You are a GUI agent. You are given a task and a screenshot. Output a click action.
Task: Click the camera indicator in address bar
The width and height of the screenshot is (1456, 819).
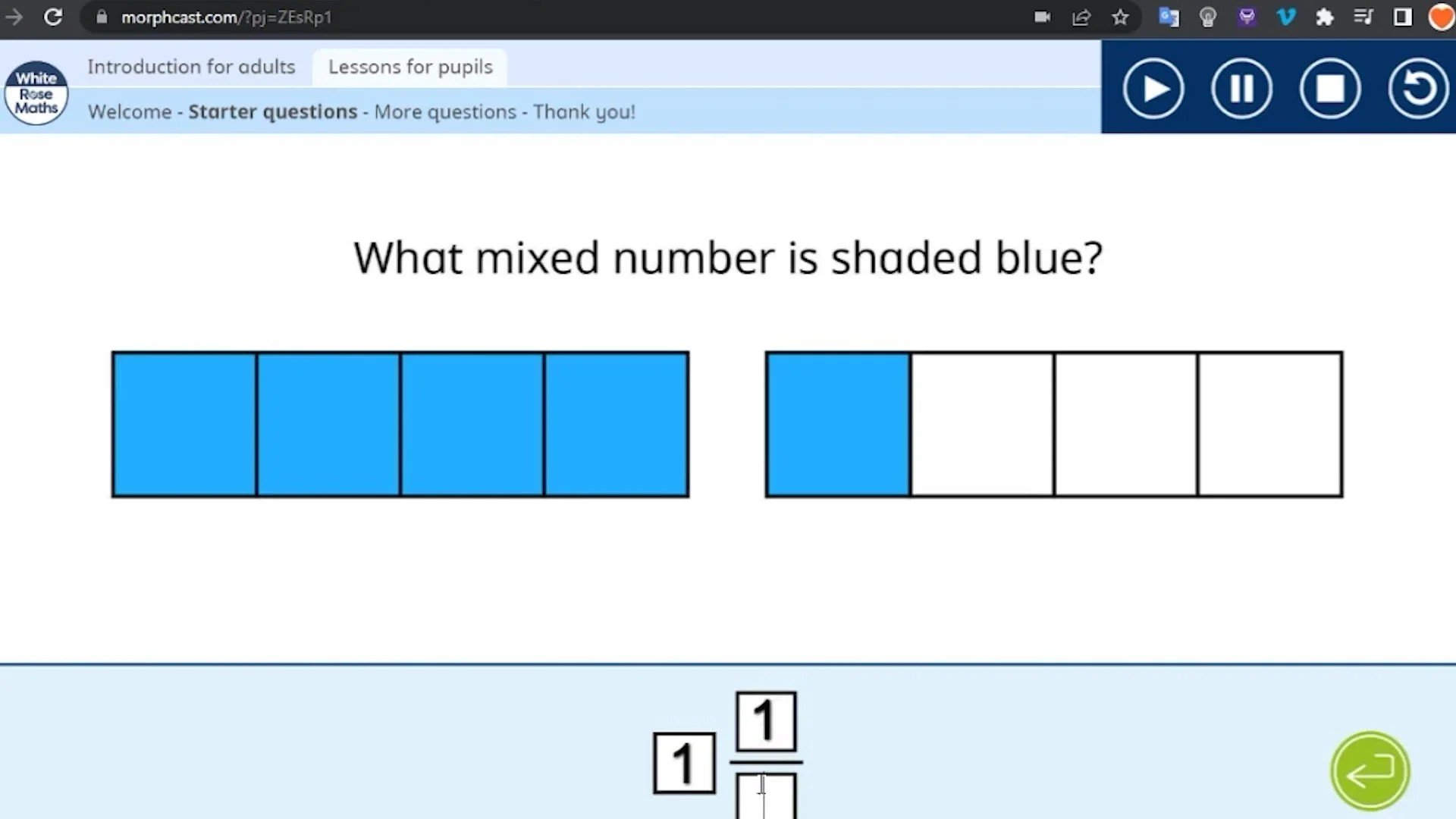coord(1042,17)
